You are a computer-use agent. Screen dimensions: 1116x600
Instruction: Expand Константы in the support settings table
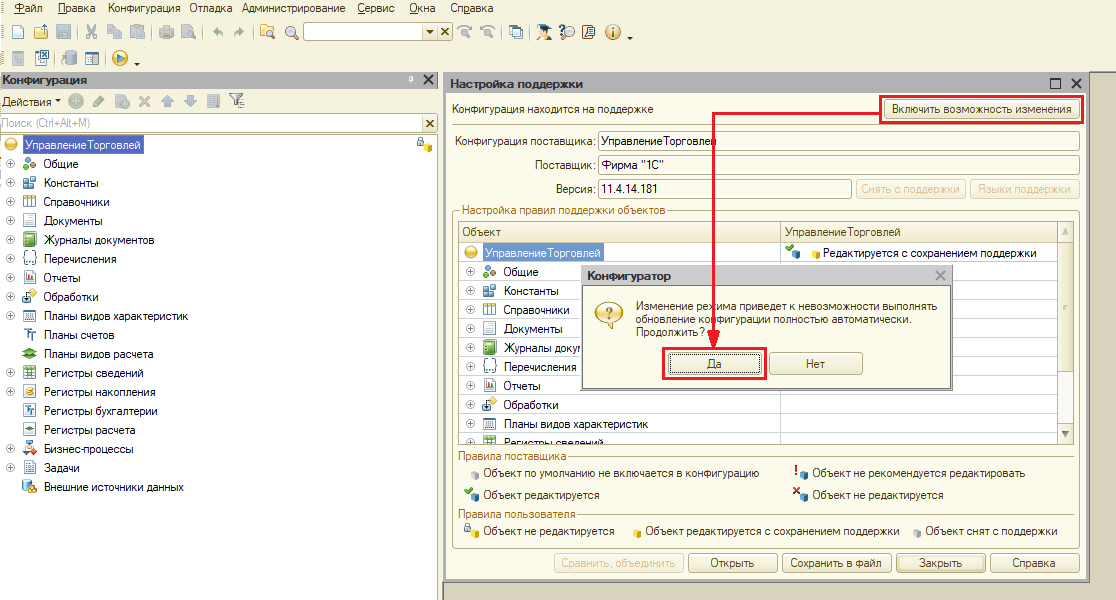tap(470, 290)
